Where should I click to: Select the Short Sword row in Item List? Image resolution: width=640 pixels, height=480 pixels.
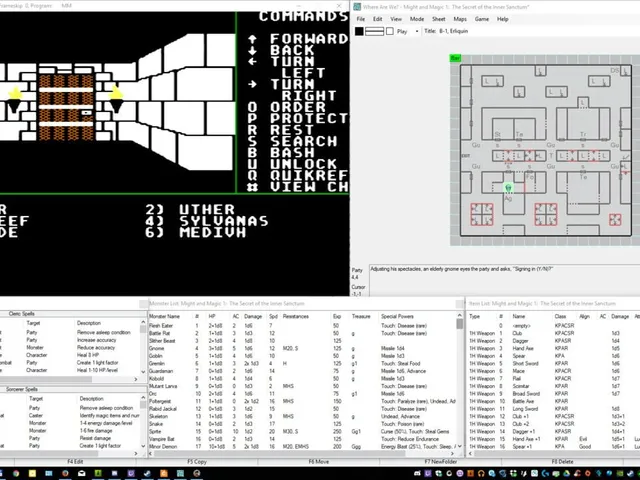click(x=554, y=364)
